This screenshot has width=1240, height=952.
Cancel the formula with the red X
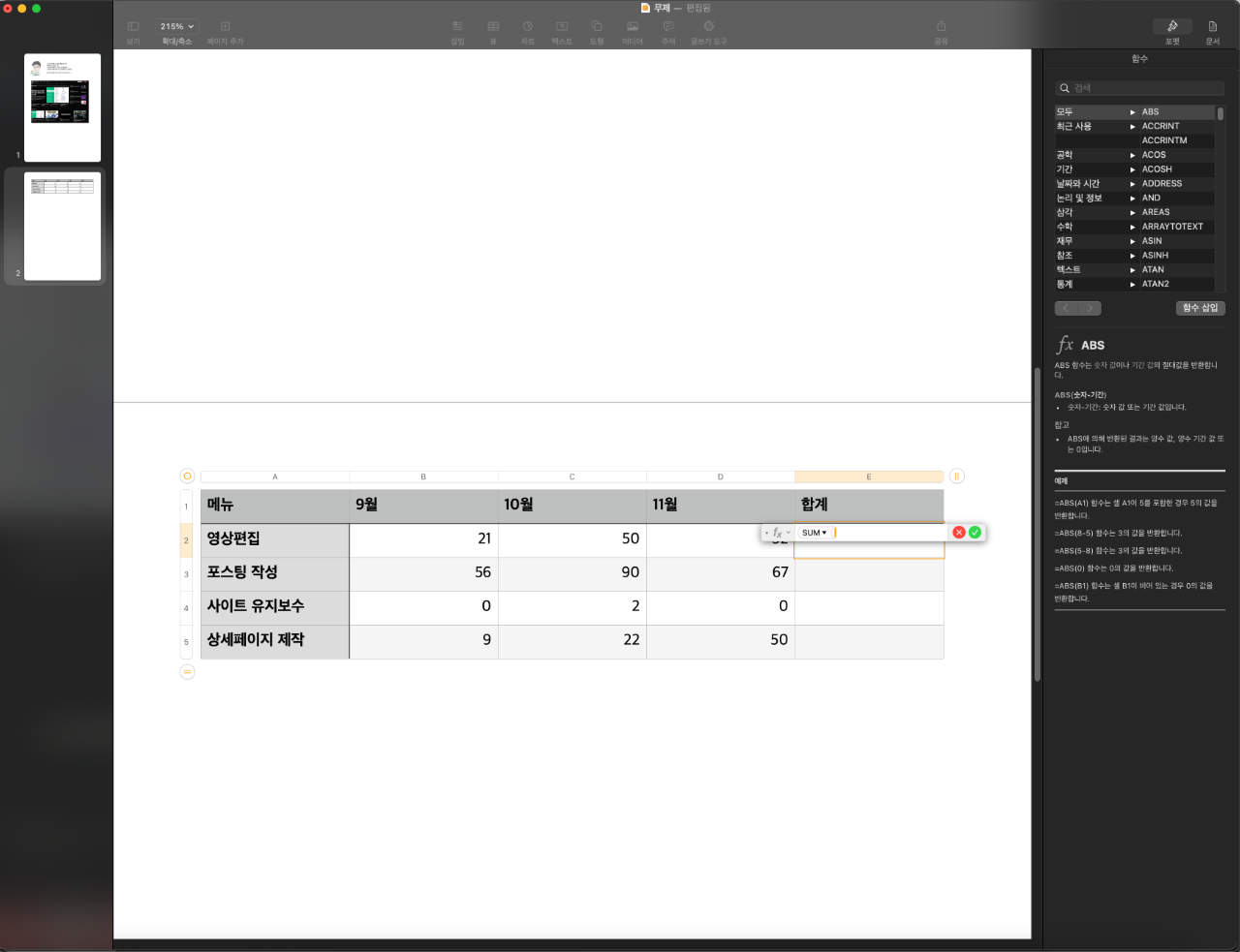coord(959,533)
